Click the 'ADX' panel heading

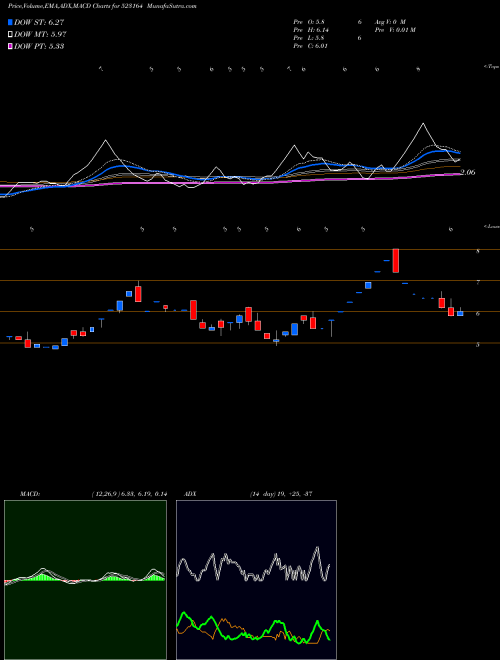(x=190, y=494)
